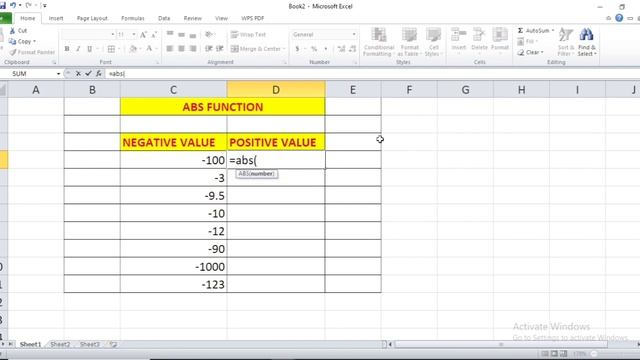
Task: Click the Insert new worksheet tab icon
Action: pyautogui.click(x=113, y=344)
